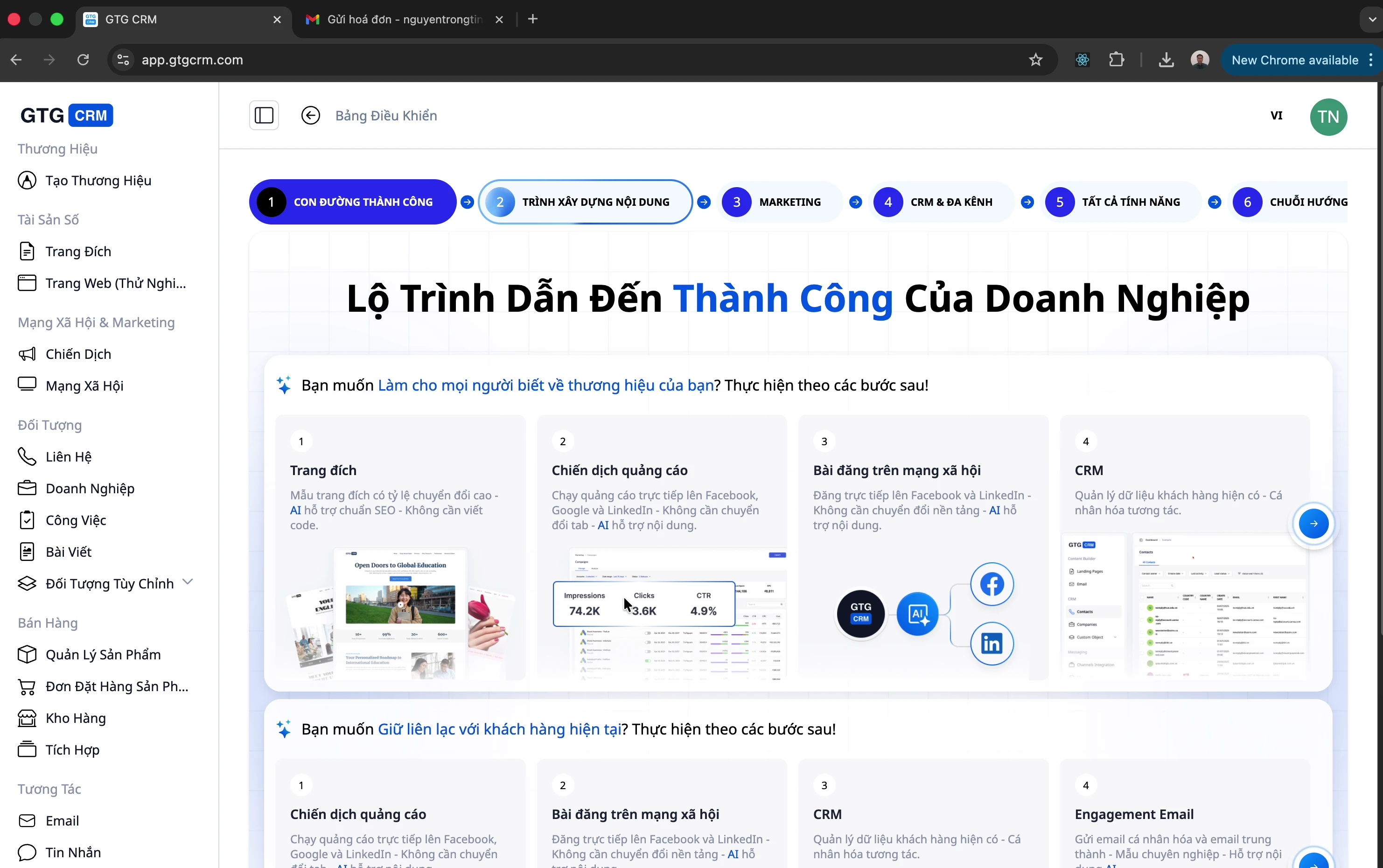Open Trang Đích landing pages icon
The image size is (1383, 868).
pos(27,252)
